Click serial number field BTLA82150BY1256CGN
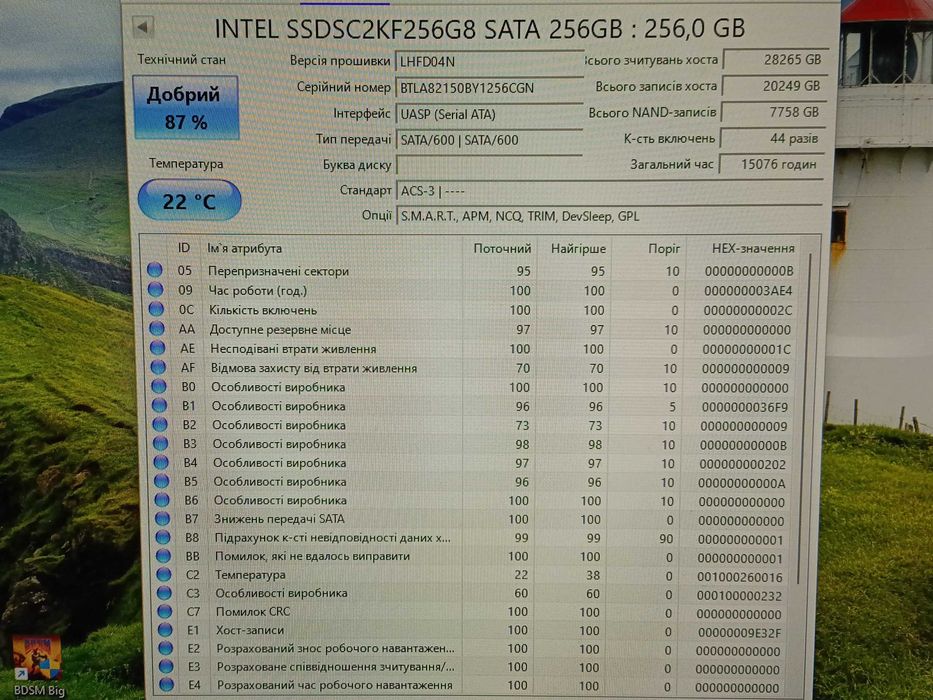The height and width of the screenshot is (700, 933). (489, 88)
